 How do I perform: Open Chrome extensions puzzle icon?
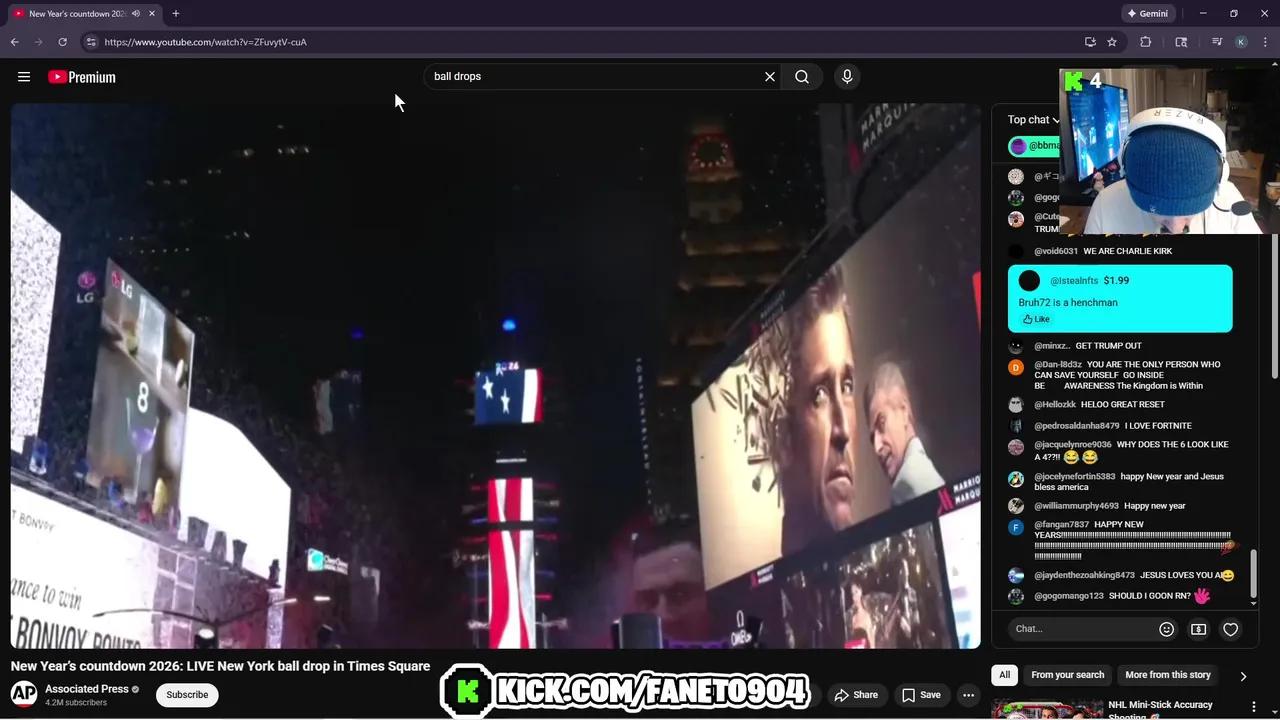point(1146,42)
